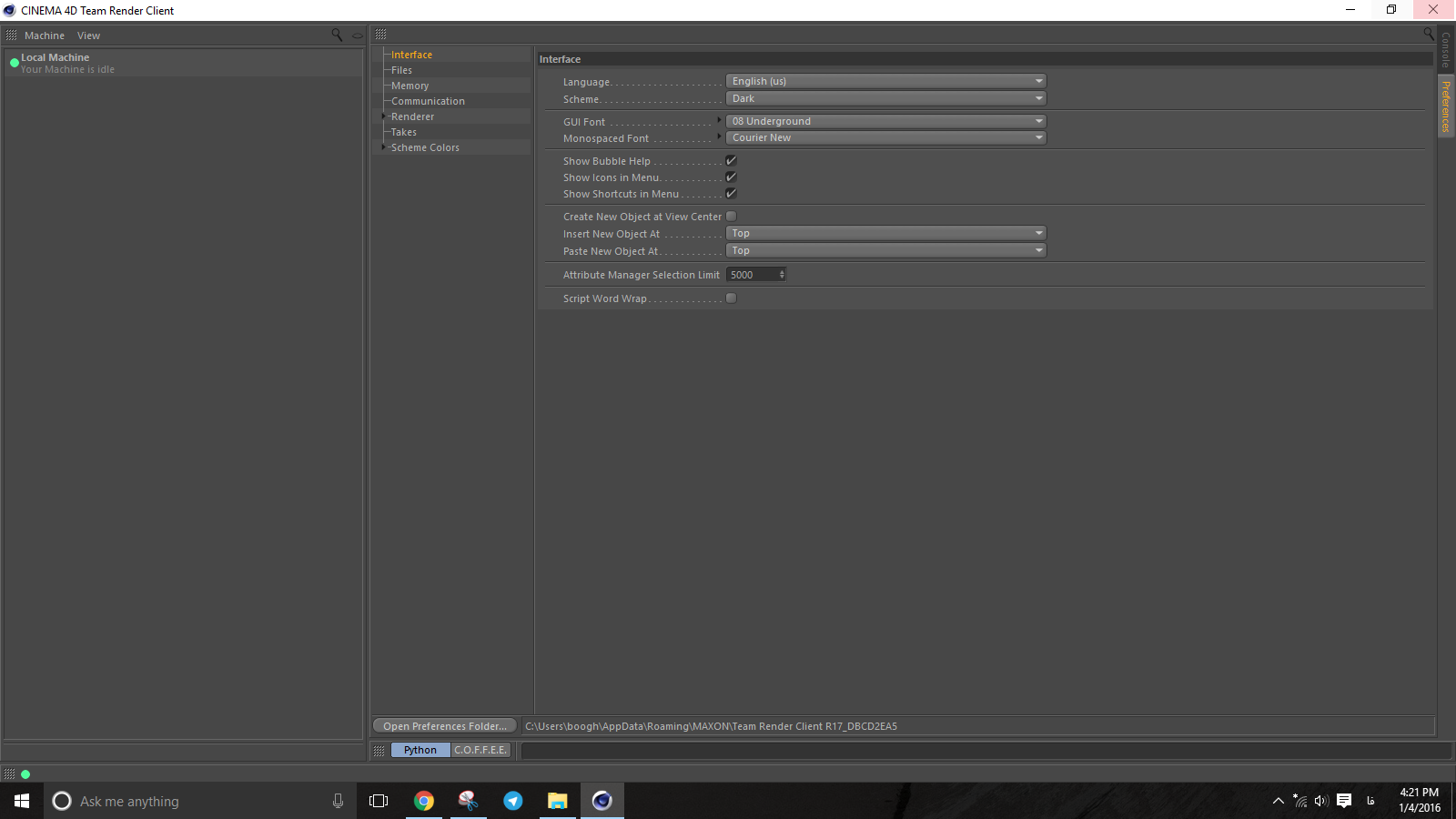Switch to the C.O.F.F.E.E. tab
The image size is (1456, 819).
click(x=480, y=750)
